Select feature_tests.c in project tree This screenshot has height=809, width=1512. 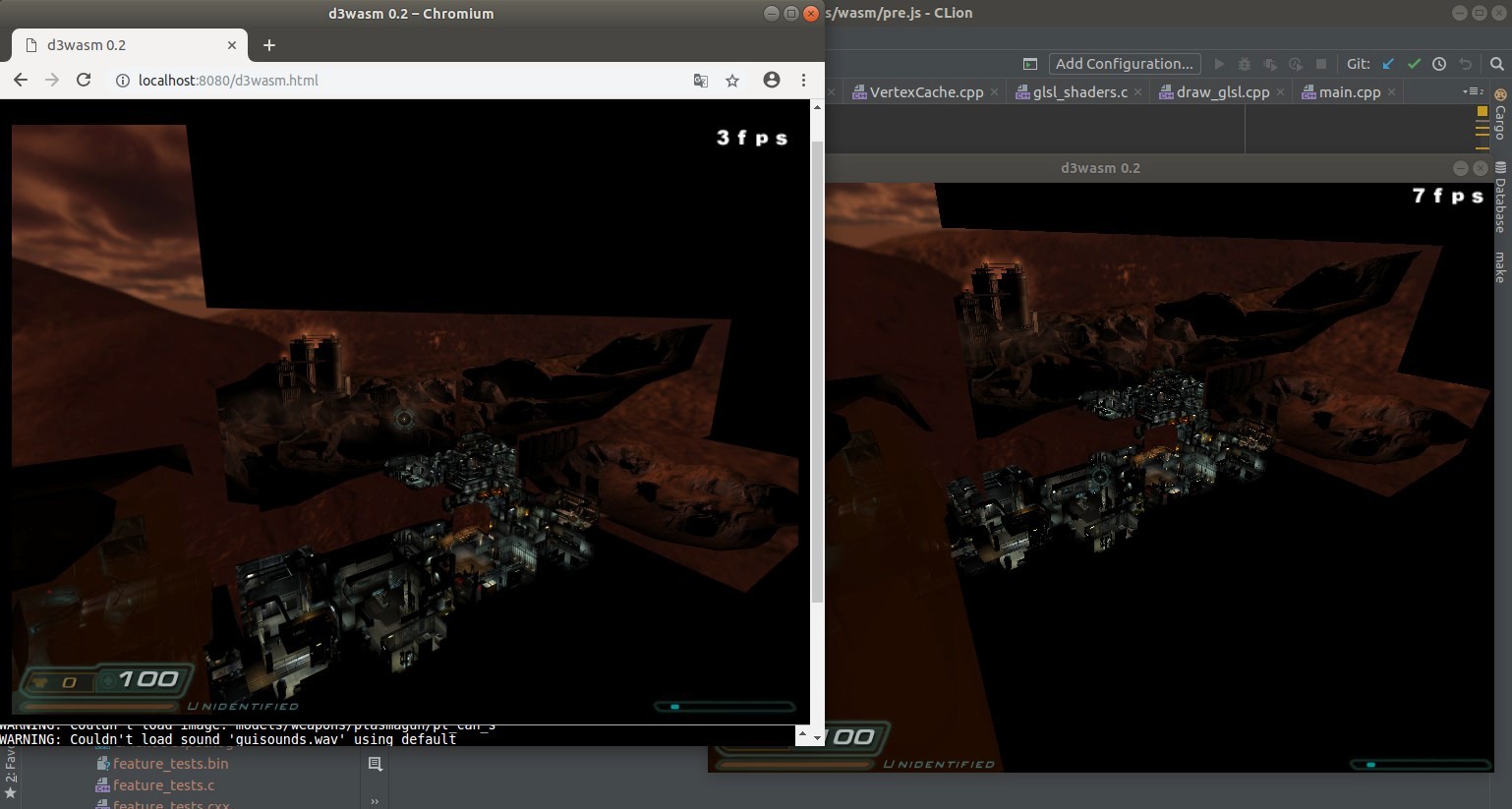click(x=155, y=785)
